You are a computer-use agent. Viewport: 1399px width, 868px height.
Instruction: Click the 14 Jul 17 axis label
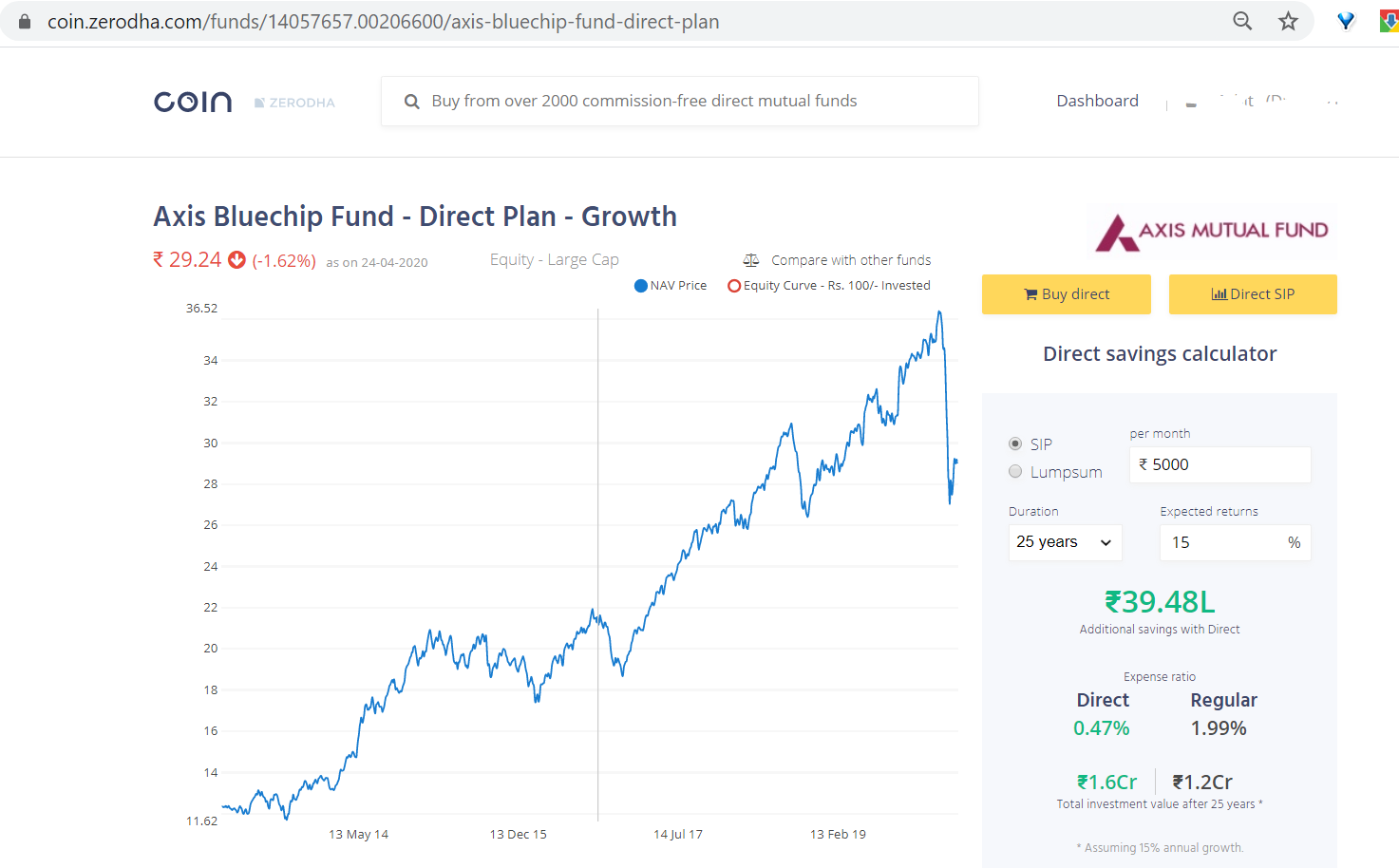(x=678, y=835)
